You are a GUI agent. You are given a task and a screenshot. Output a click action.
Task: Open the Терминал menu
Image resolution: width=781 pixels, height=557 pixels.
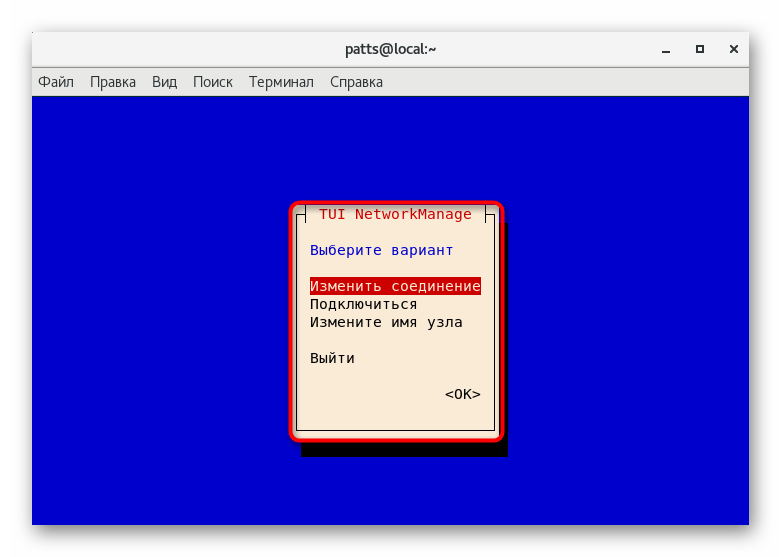281,82
